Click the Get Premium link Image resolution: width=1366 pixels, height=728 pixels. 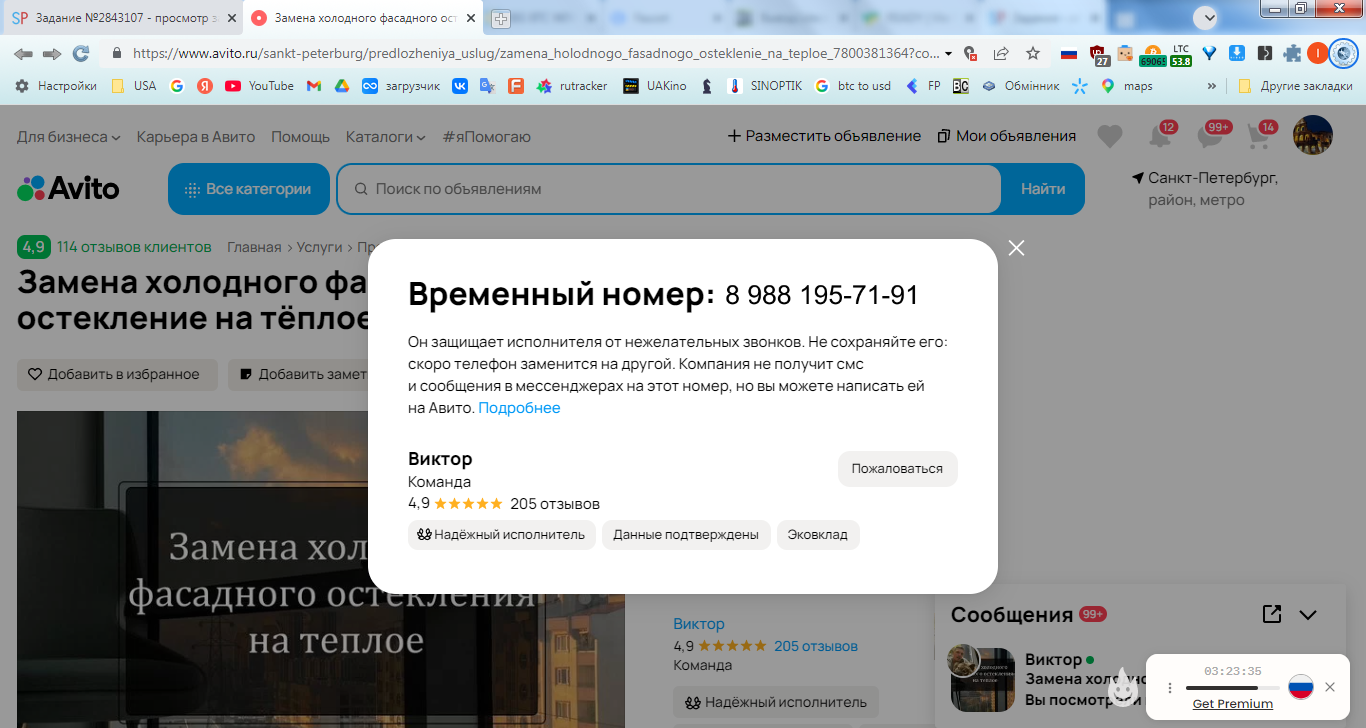[x=1233, y=704]
